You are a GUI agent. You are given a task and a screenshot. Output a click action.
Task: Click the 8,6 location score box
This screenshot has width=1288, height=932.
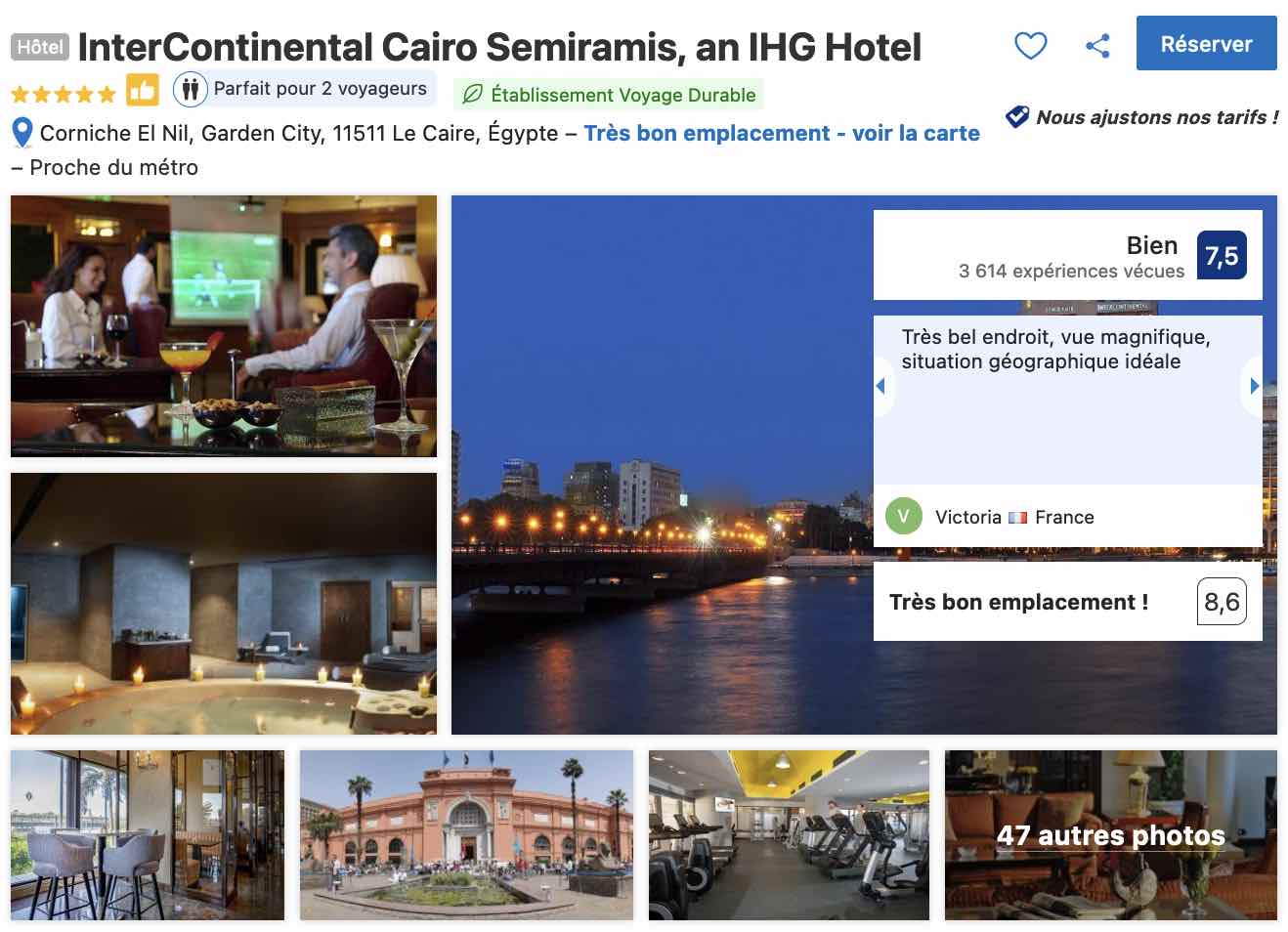point(1222,602)
